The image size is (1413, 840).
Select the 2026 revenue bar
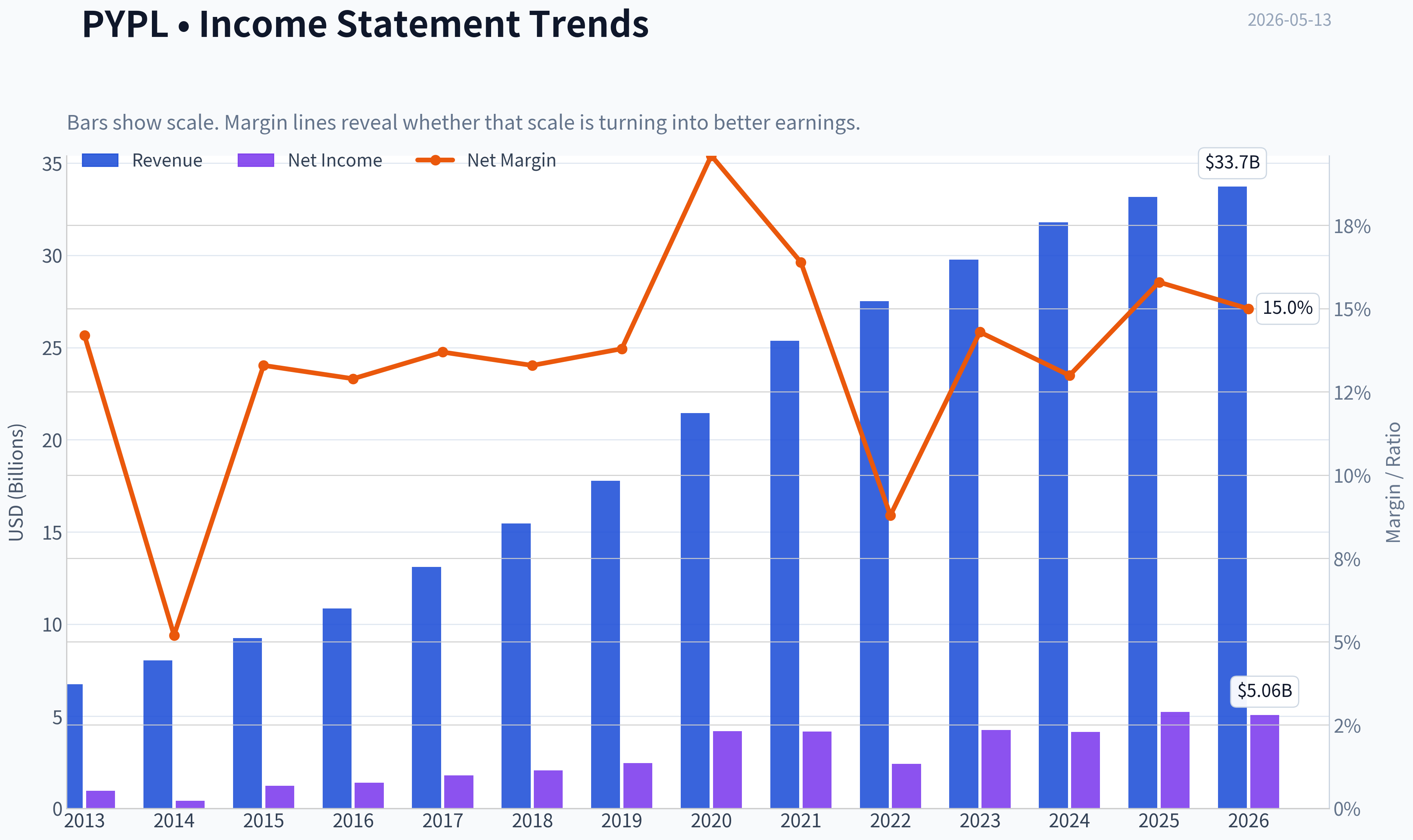pyautogui.click(x=1232, y=497)
